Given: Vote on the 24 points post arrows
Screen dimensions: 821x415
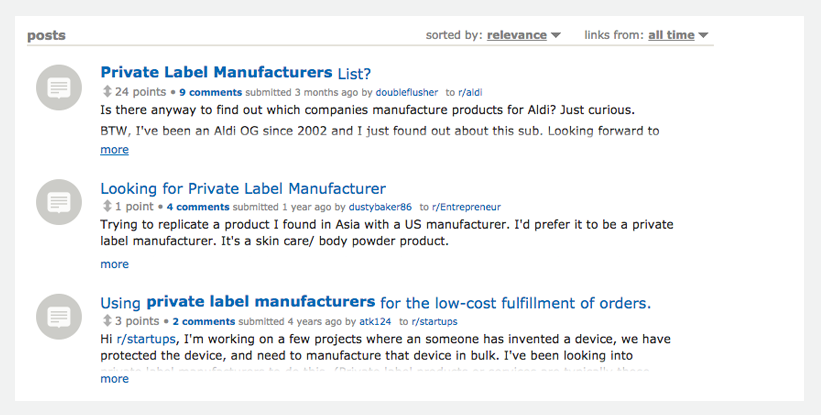Looking at the screenshot, I should (x=107, y=92).
